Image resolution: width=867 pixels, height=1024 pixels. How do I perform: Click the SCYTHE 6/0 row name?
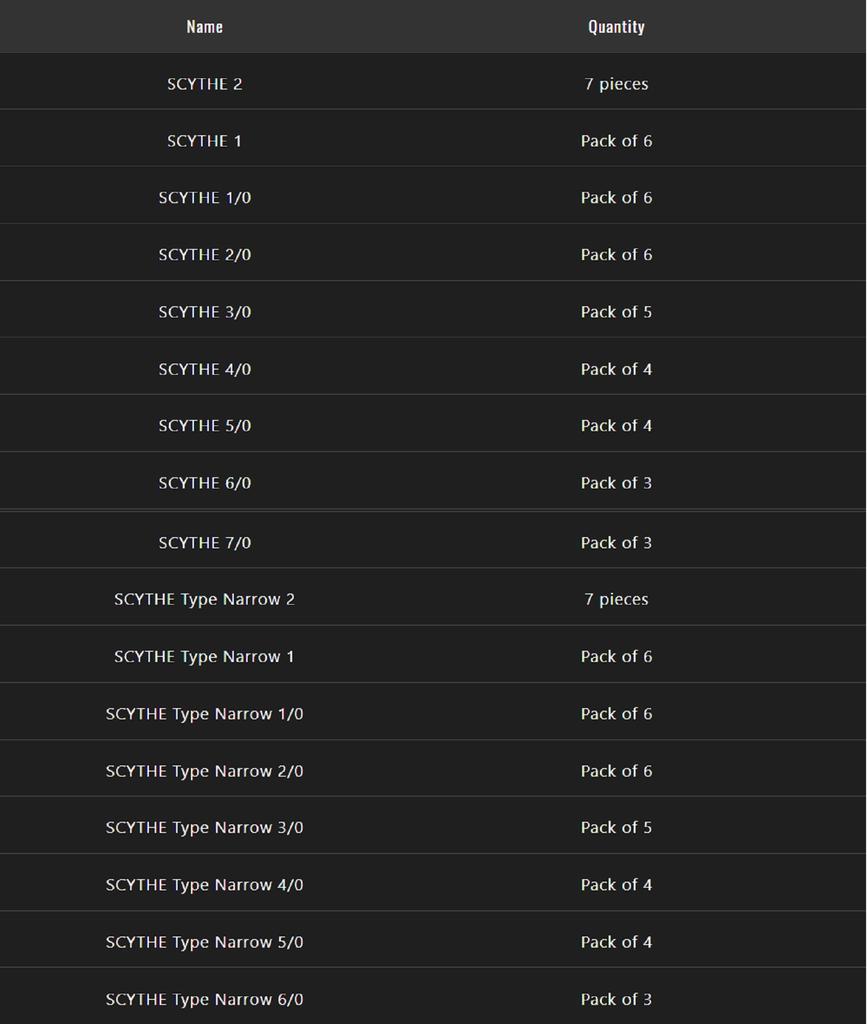204,483
